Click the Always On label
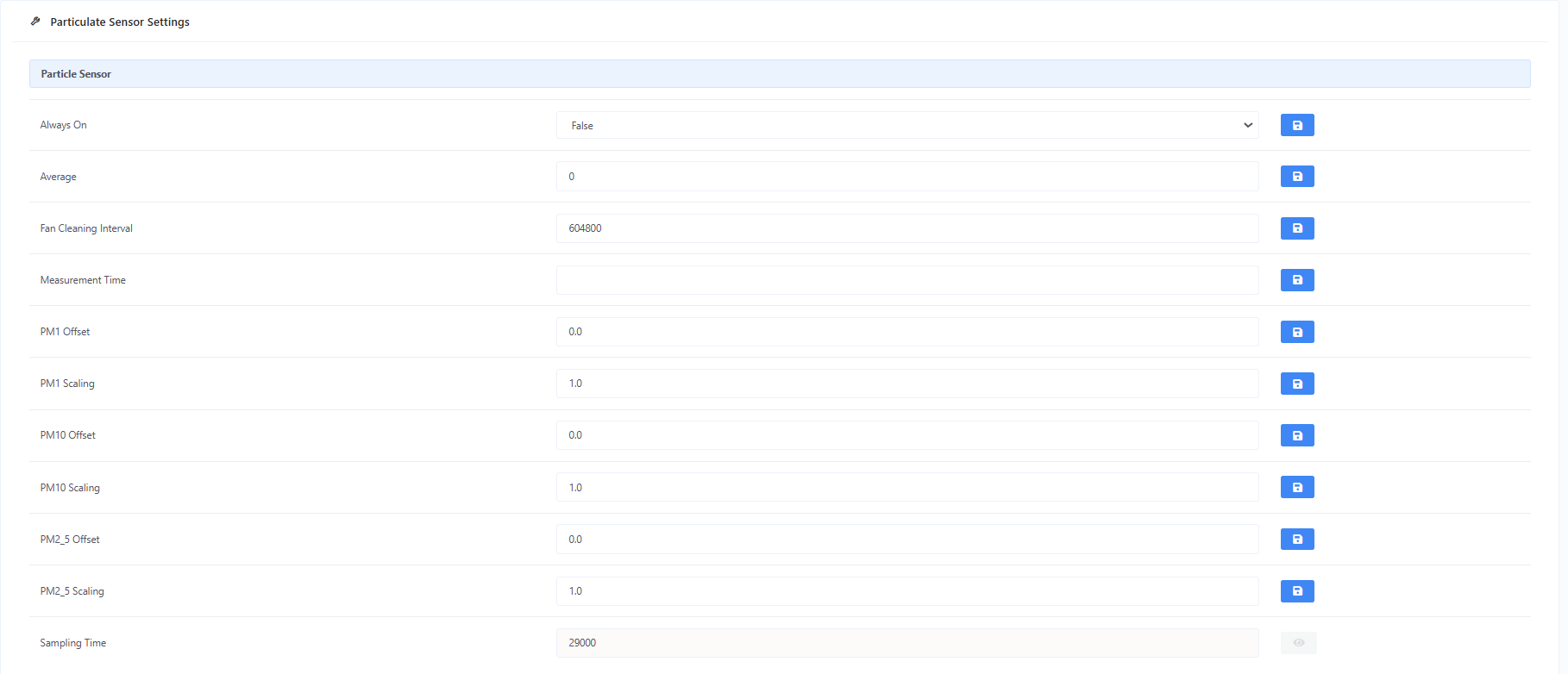 pos(64,125)
